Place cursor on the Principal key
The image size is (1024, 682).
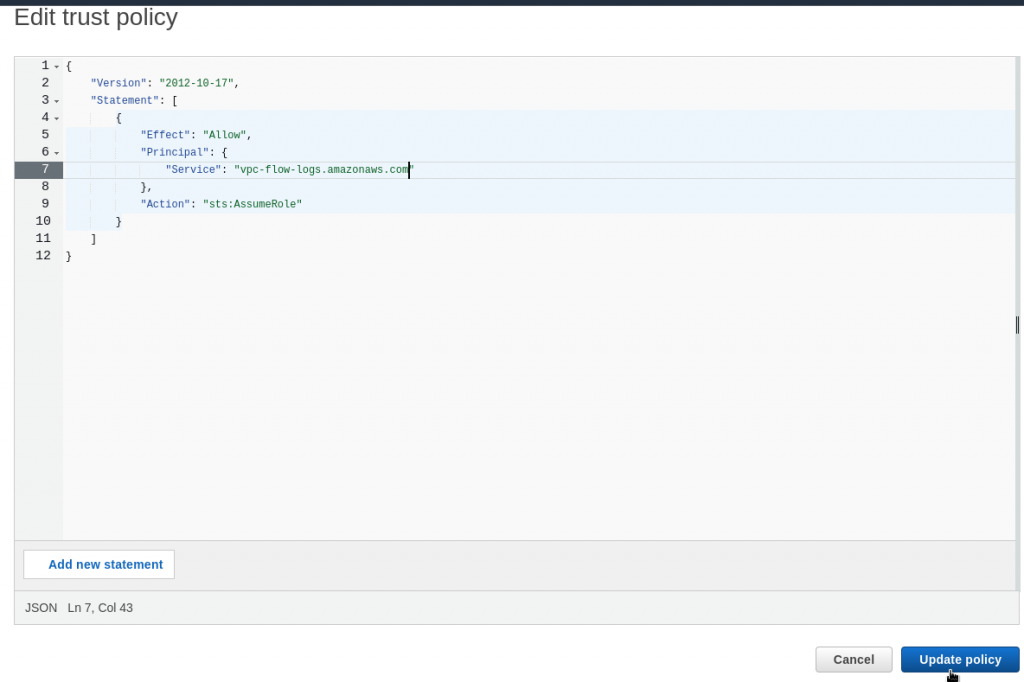point(174,151)
